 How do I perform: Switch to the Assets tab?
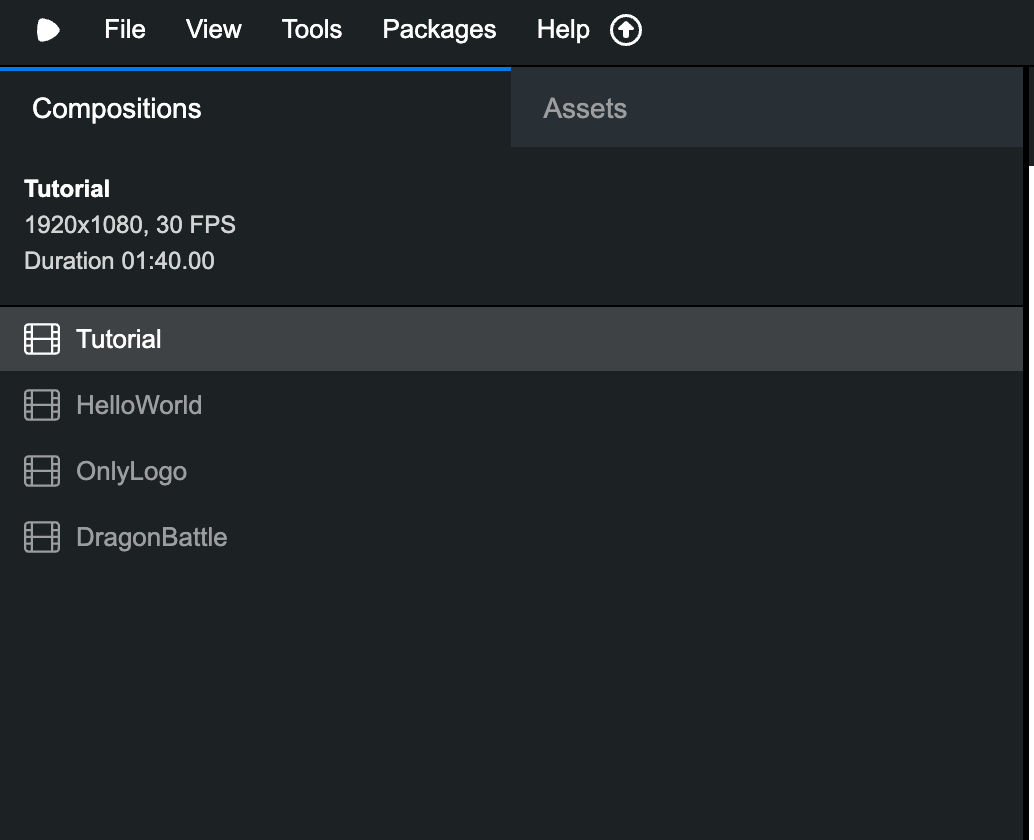pos(585,108)
